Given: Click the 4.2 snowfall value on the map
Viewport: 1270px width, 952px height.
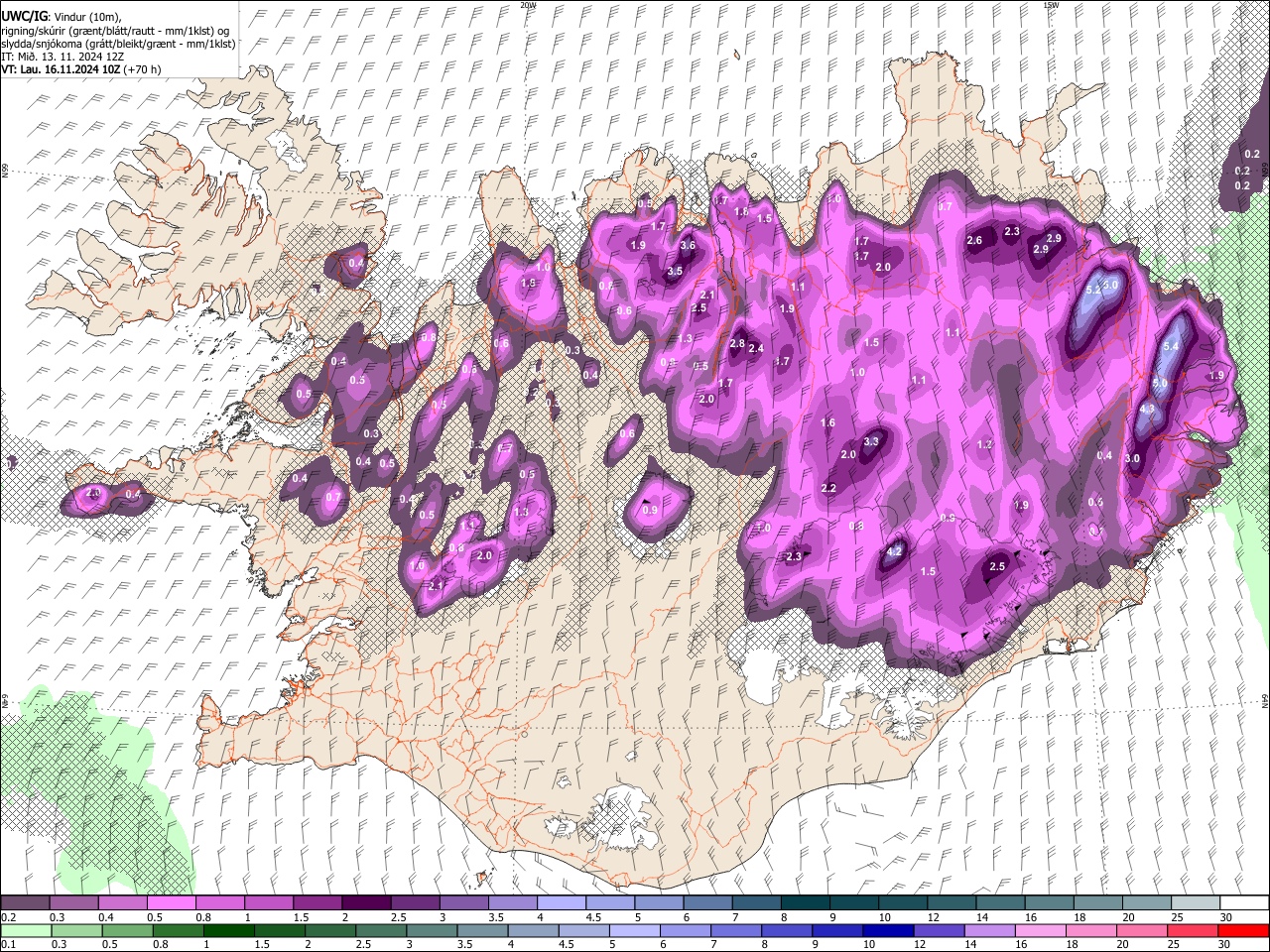Looking at the screenshot, I should click(894, 551).
